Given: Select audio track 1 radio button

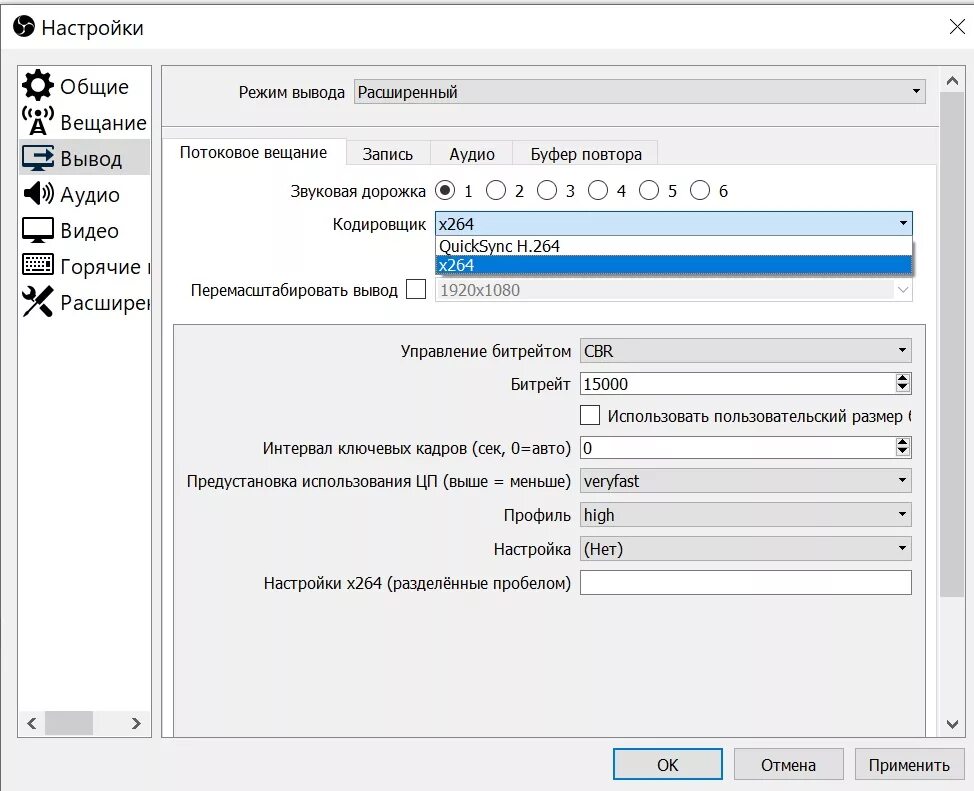Looking at the screenshot, I should [445, 190].
